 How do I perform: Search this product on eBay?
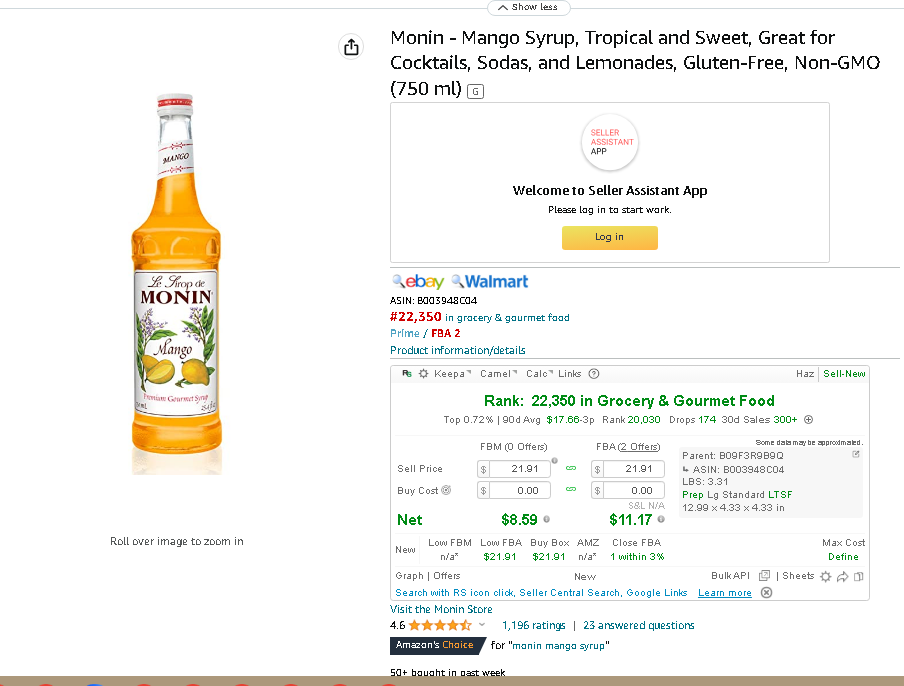pyautogui.click(x=419, y=281)
